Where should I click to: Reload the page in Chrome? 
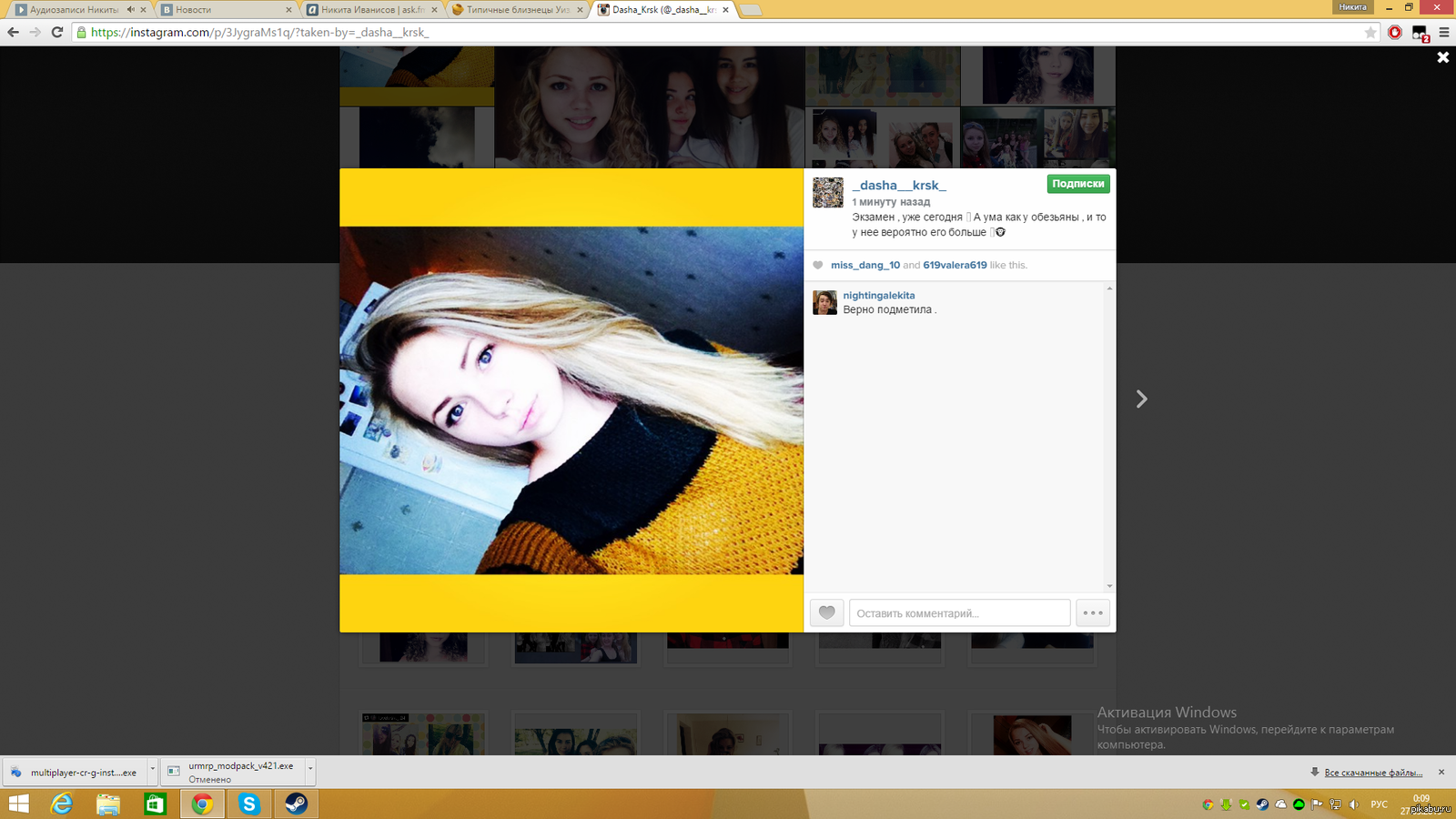pyautogui.click(x=56, y=33)
